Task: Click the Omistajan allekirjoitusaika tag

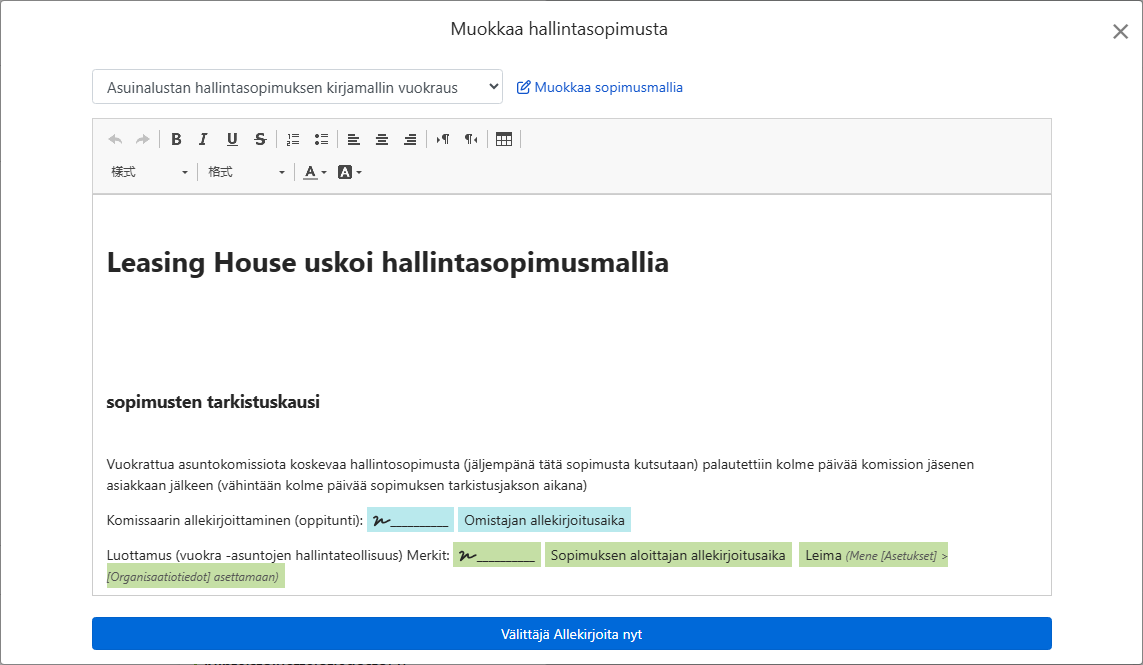Action: coord(545,520)
